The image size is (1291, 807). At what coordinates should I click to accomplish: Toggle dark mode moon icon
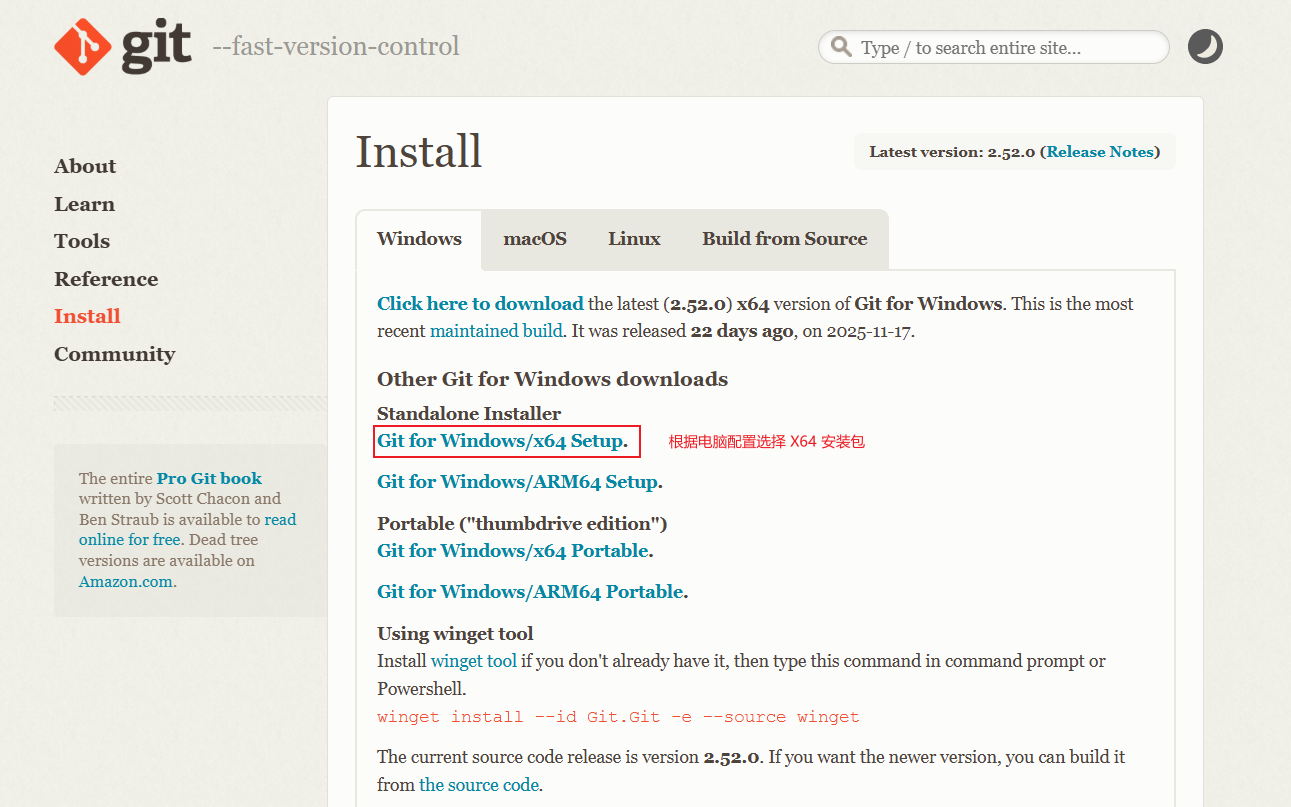pyautogui.click(x=1205, y=47)
